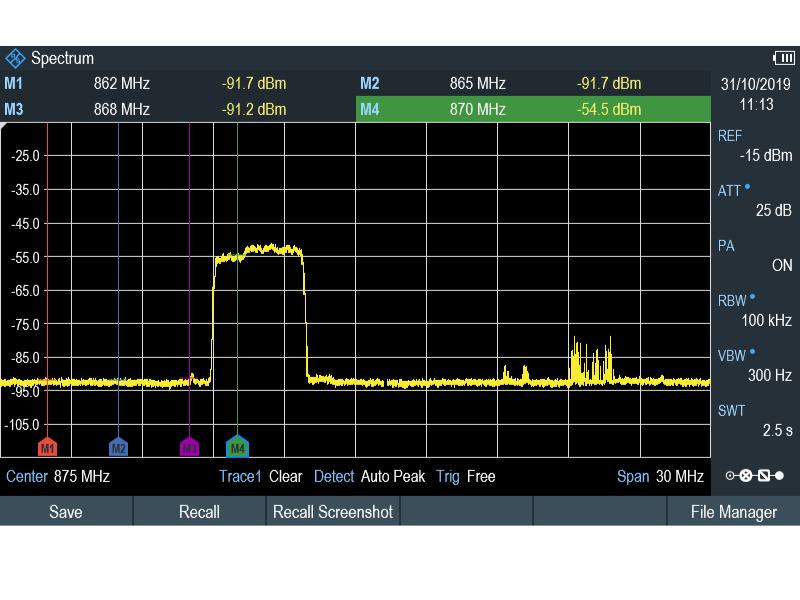Image resolution: width=800 pixels, height=600 pixels.
Task: Click the battery status icon
Action: (783, 58)
